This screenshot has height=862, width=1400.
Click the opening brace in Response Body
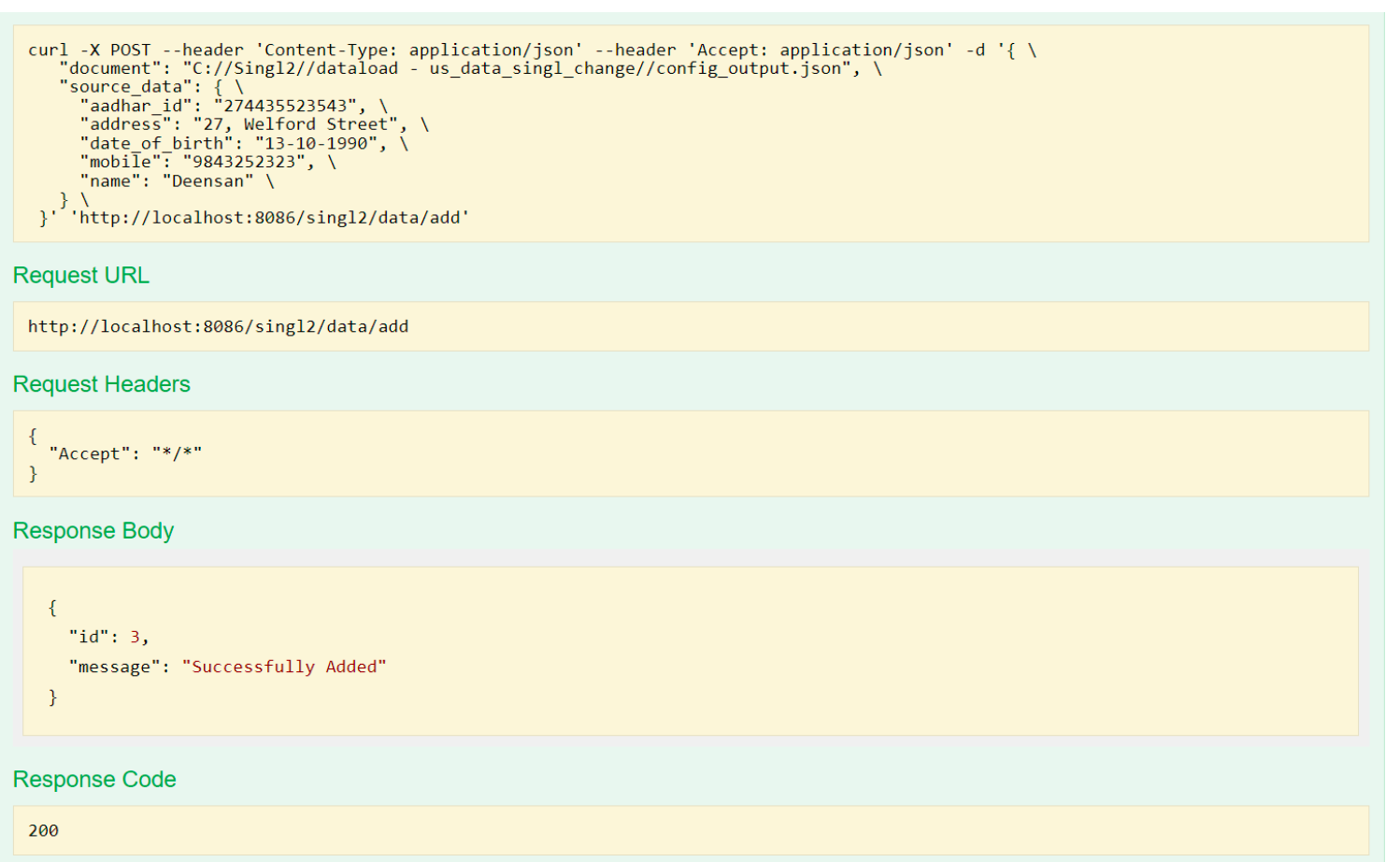(x=52, y=608)
